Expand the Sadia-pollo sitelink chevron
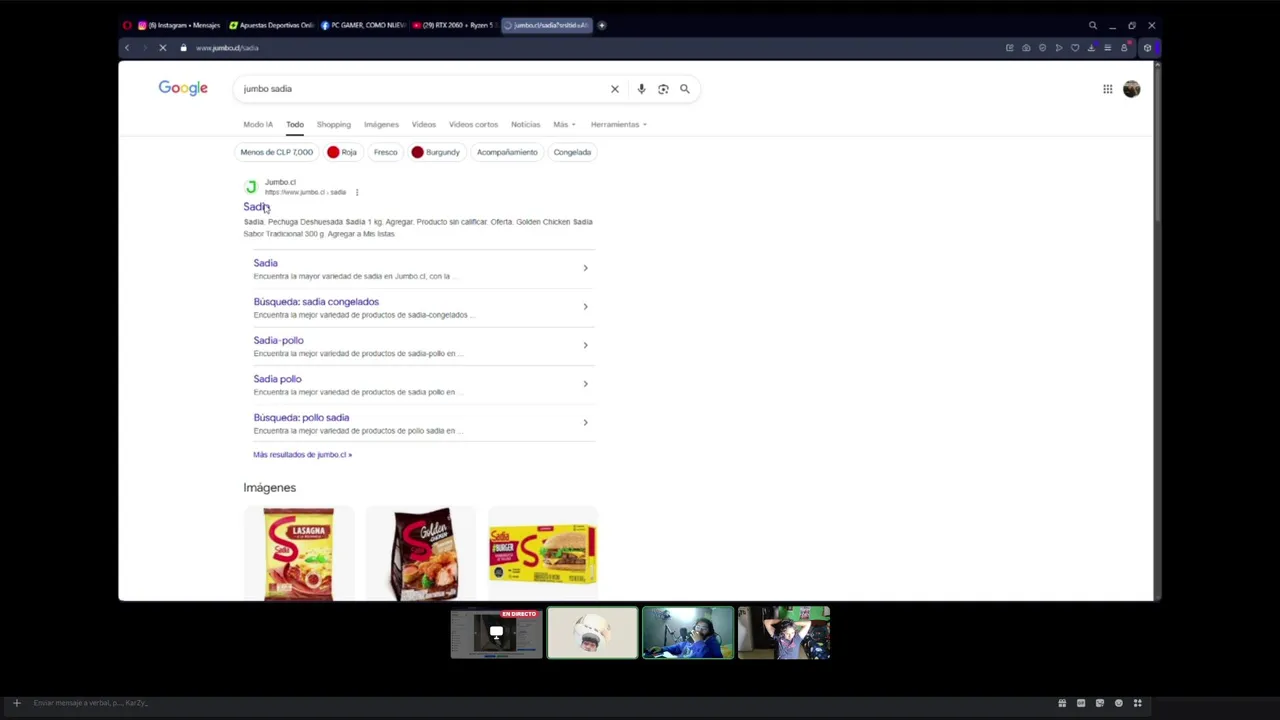Screen dimensions: 1280x720 [x=585, y=345]
